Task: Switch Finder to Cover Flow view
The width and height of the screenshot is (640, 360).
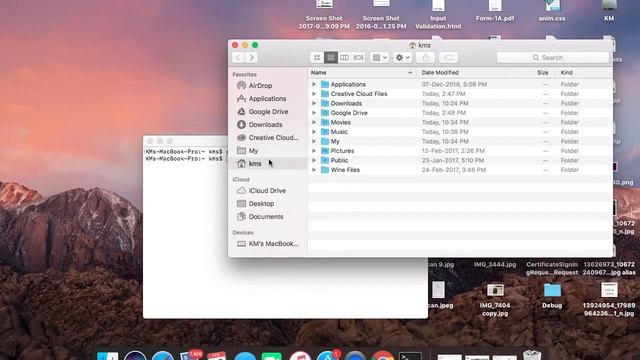Action: coord(358,58)
